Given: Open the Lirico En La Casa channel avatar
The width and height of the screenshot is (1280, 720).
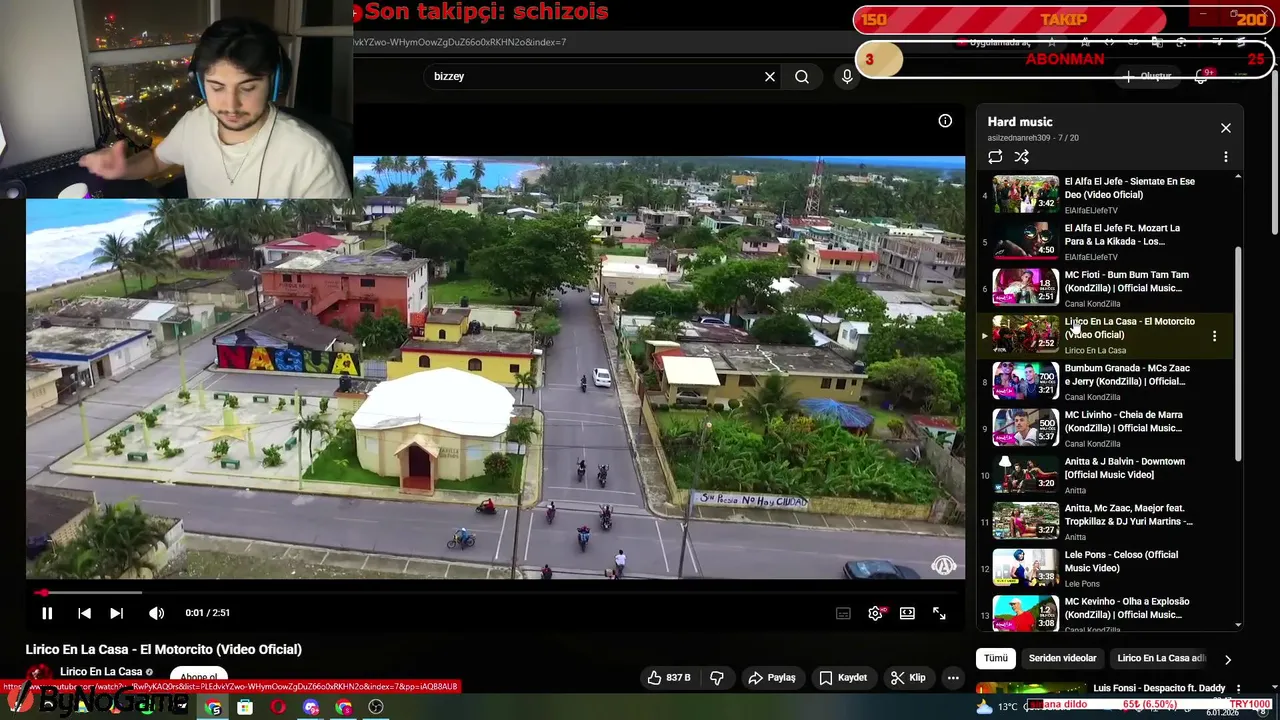Looking at the screenshot, I should coord(39,675).
